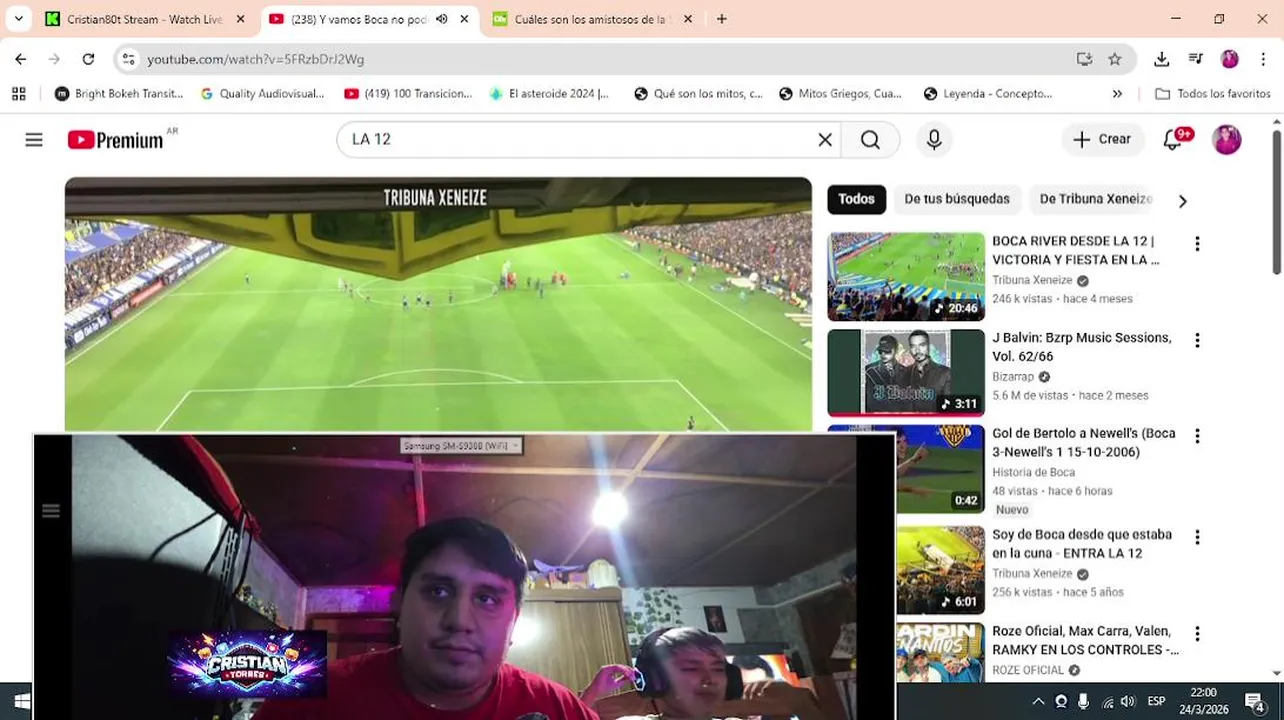Viewport: 1284px width, 720px height.
Task: Open Todos los favoritos folder
Action: (1212, 94)
